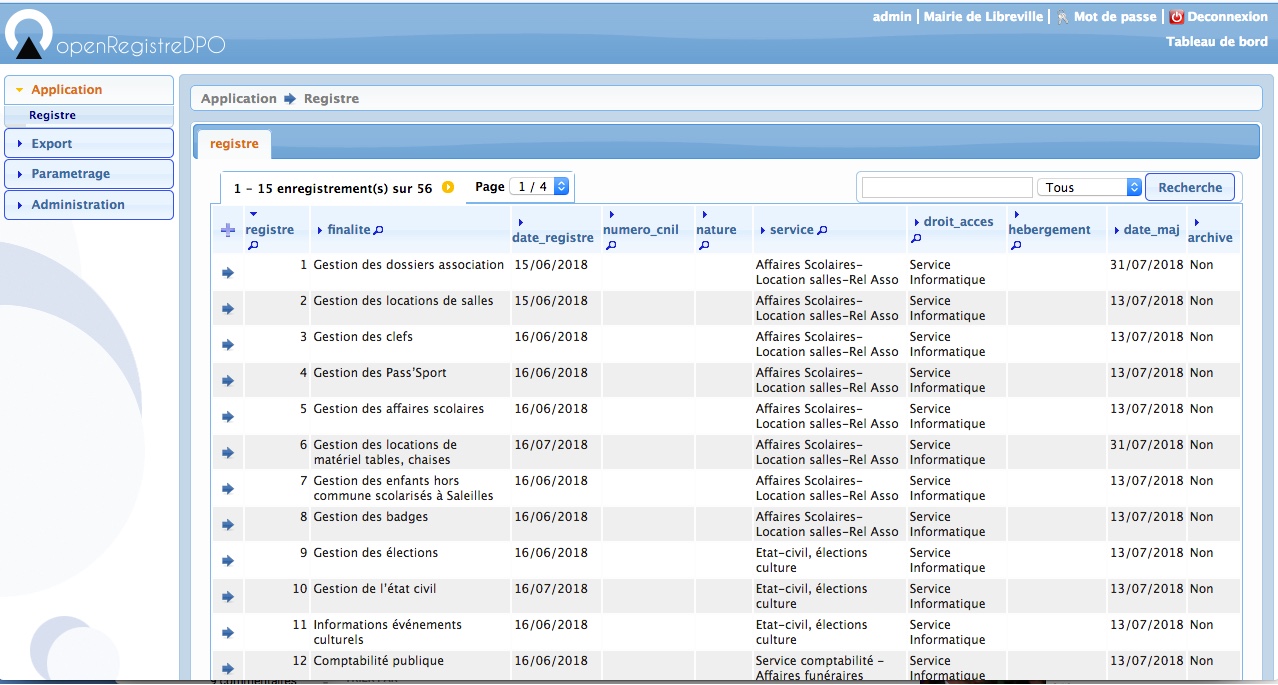1278x685 pixels.
Task: Click the magnifier icon in the registre column
Action: pyautogui.click(x=253, y=245)
